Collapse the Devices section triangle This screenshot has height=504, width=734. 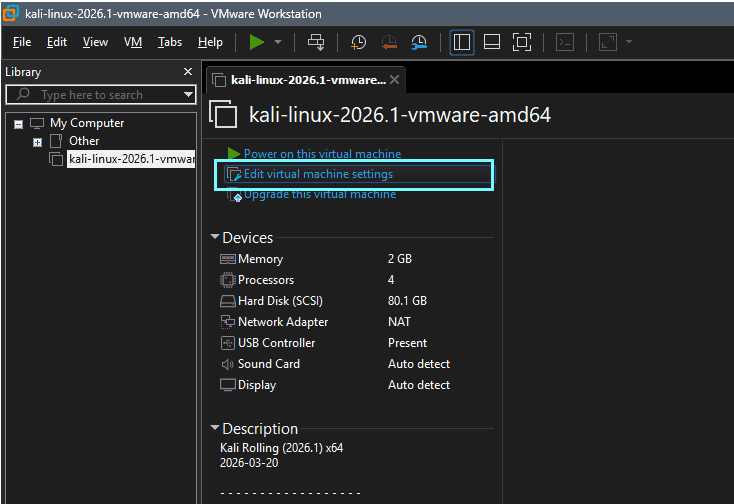215,237
